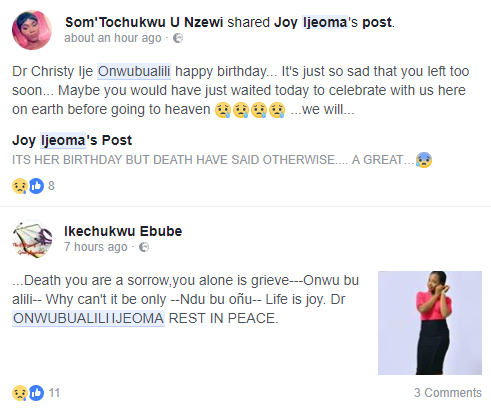The image size is (491, 412).
Task: View about an hour ago timestamp
Action: tap(113, 38)
